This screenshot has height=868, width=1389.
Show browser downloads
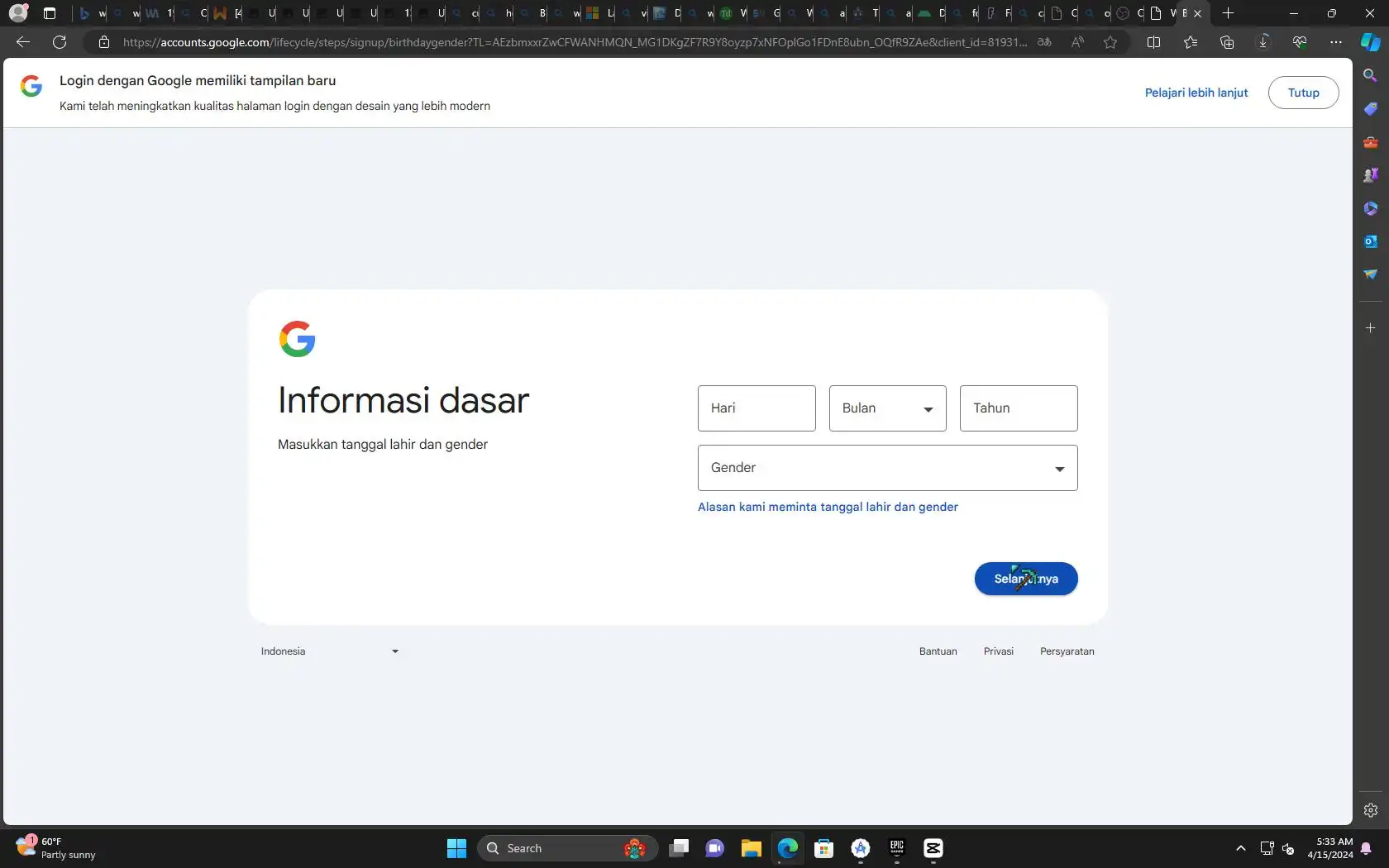1263,42
